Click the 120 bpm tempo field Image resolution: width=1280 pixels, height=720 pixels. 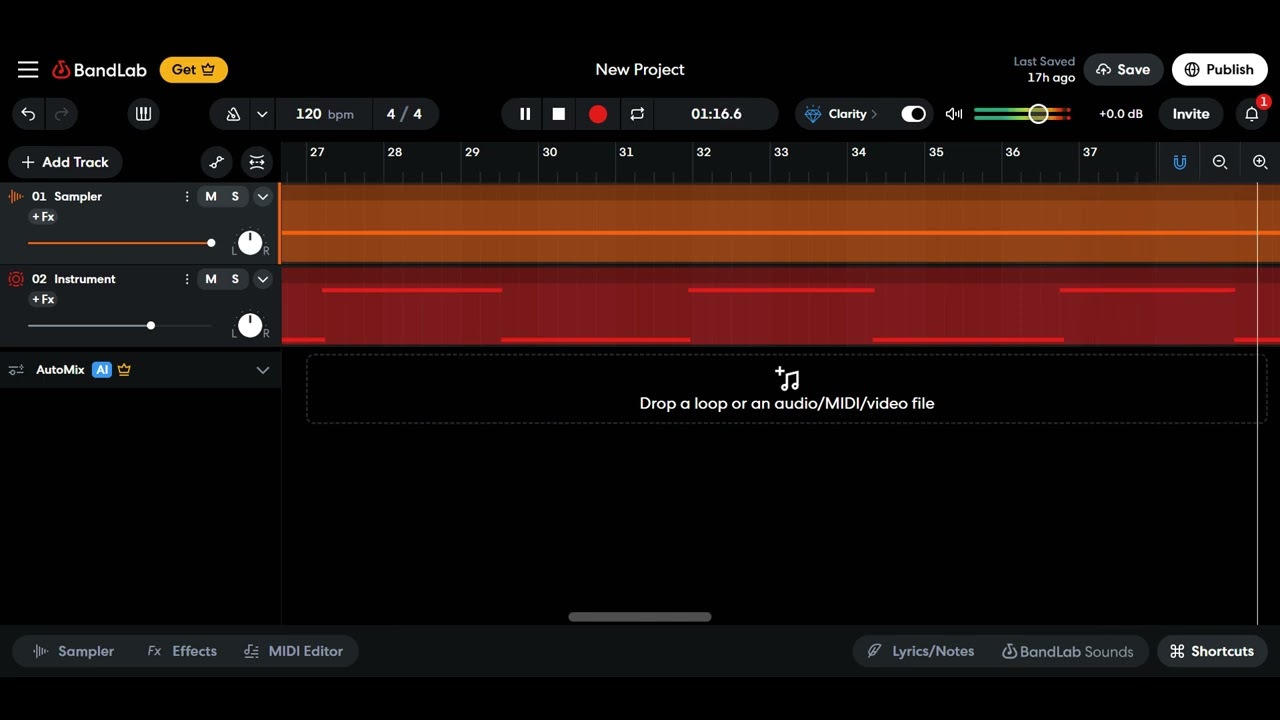[x=324, y=114]
